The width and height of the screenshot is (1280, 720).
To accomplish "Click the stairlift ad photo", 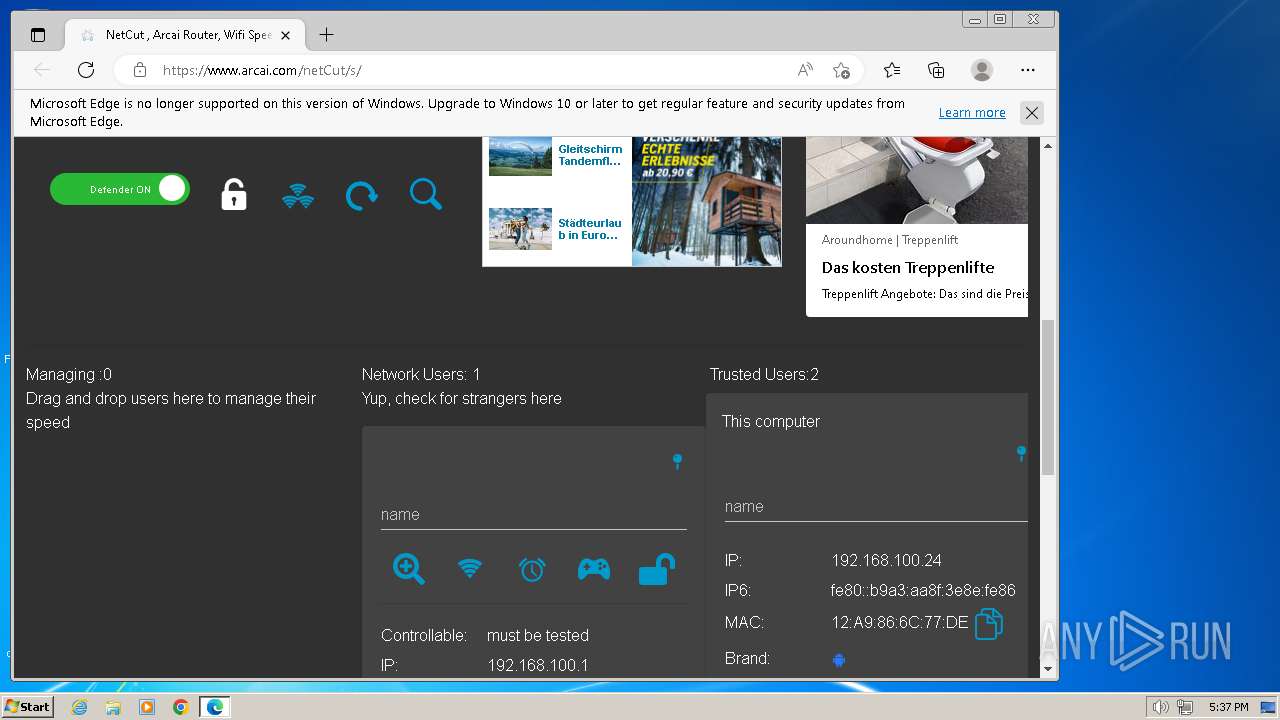I will (x=917, y=180).
